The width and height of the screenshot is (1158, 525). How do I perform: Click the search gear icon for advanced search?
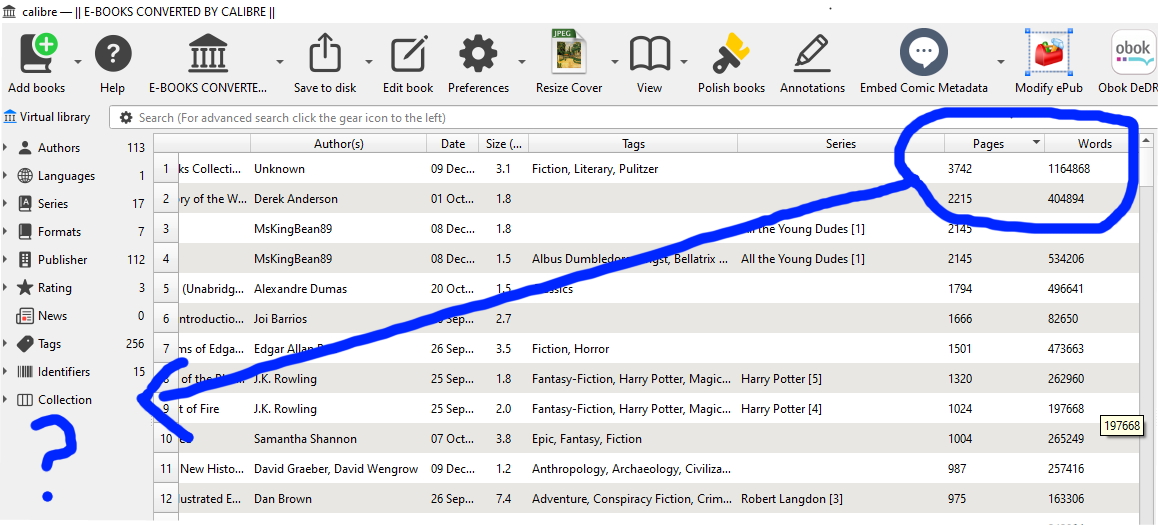click(126, 117)
